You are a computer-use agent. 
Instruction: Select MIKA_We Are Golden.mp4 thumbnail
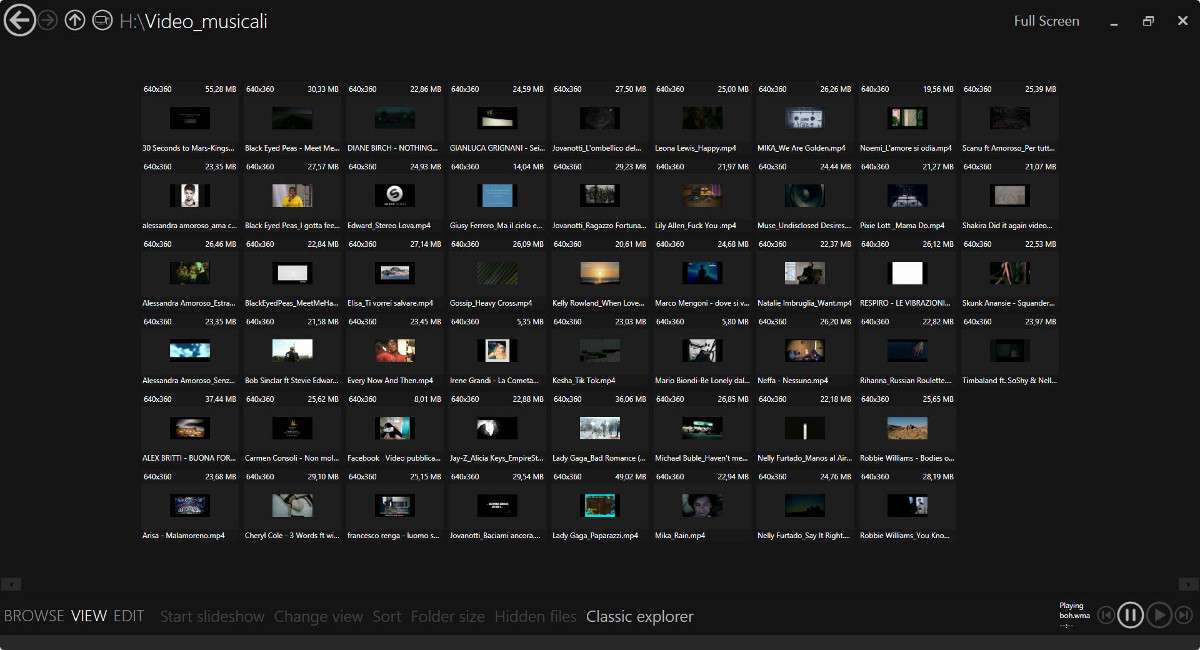[805, 119]
